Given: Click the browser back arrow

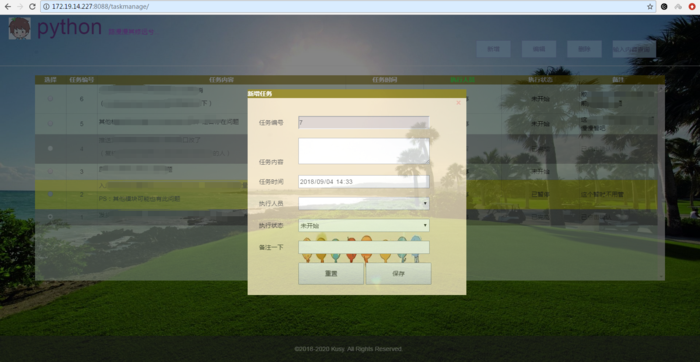Looking at the screenshot, I should tap(8, 7).
